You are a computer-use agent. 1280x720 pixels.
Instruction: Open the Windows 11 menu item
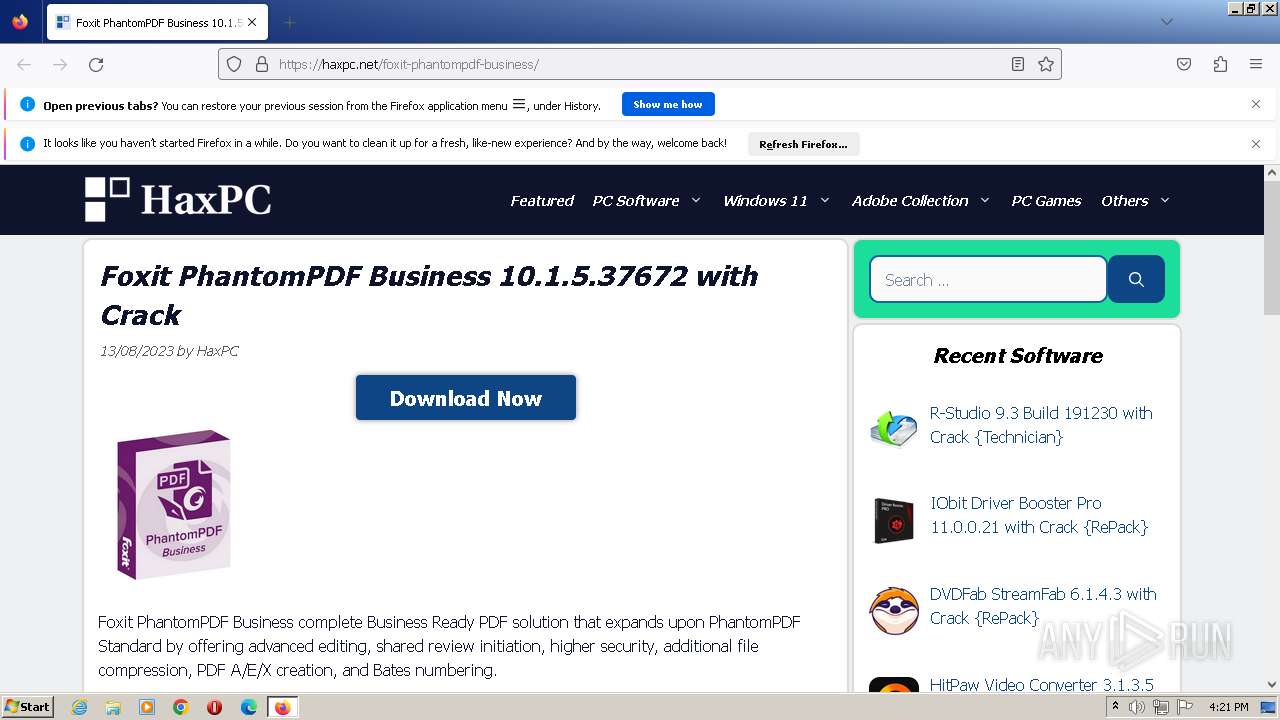coord(765,200)
